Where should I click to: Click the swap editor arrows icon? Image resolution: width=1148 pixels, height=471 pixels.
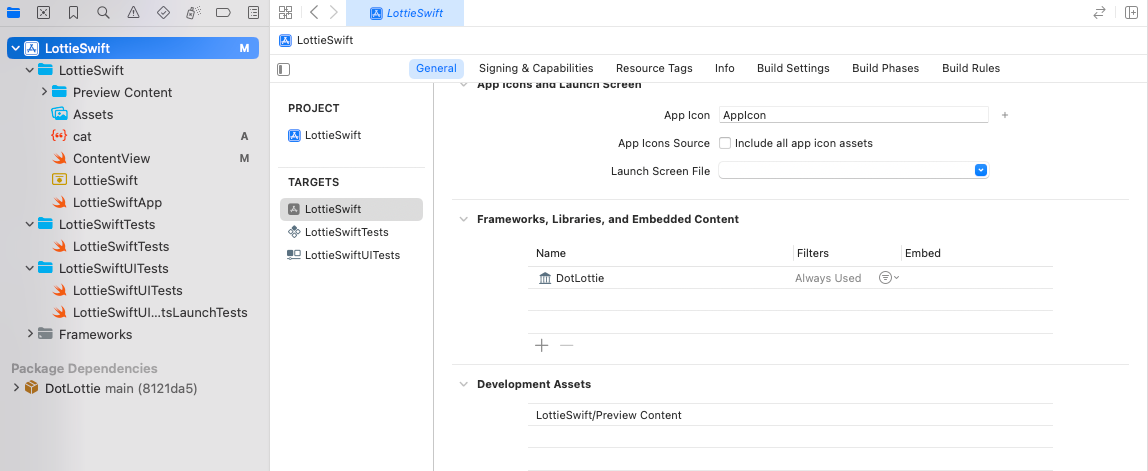pyautogui.click(x=1099, y=12)
